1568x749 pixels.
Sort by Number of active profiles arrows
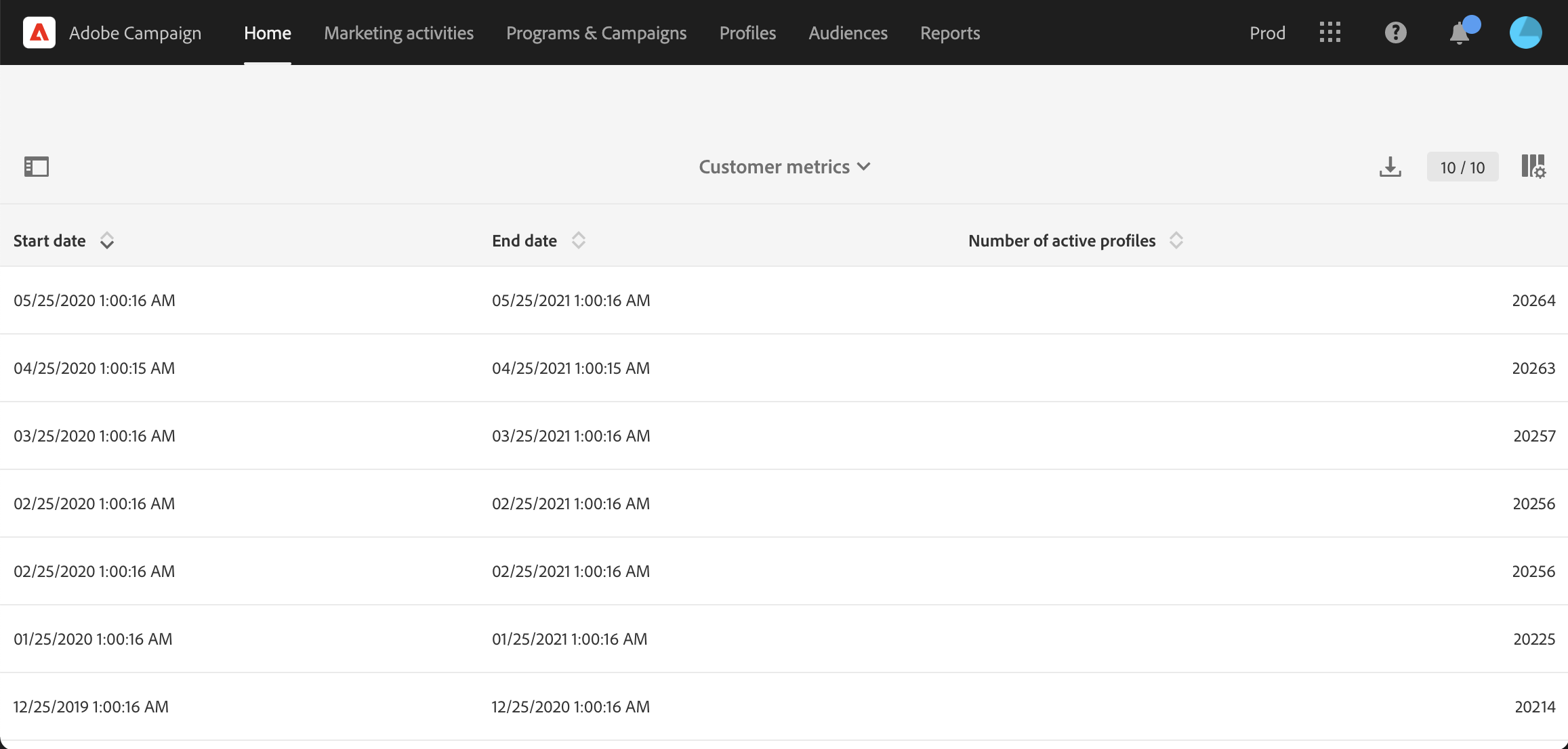(1176, 240)
